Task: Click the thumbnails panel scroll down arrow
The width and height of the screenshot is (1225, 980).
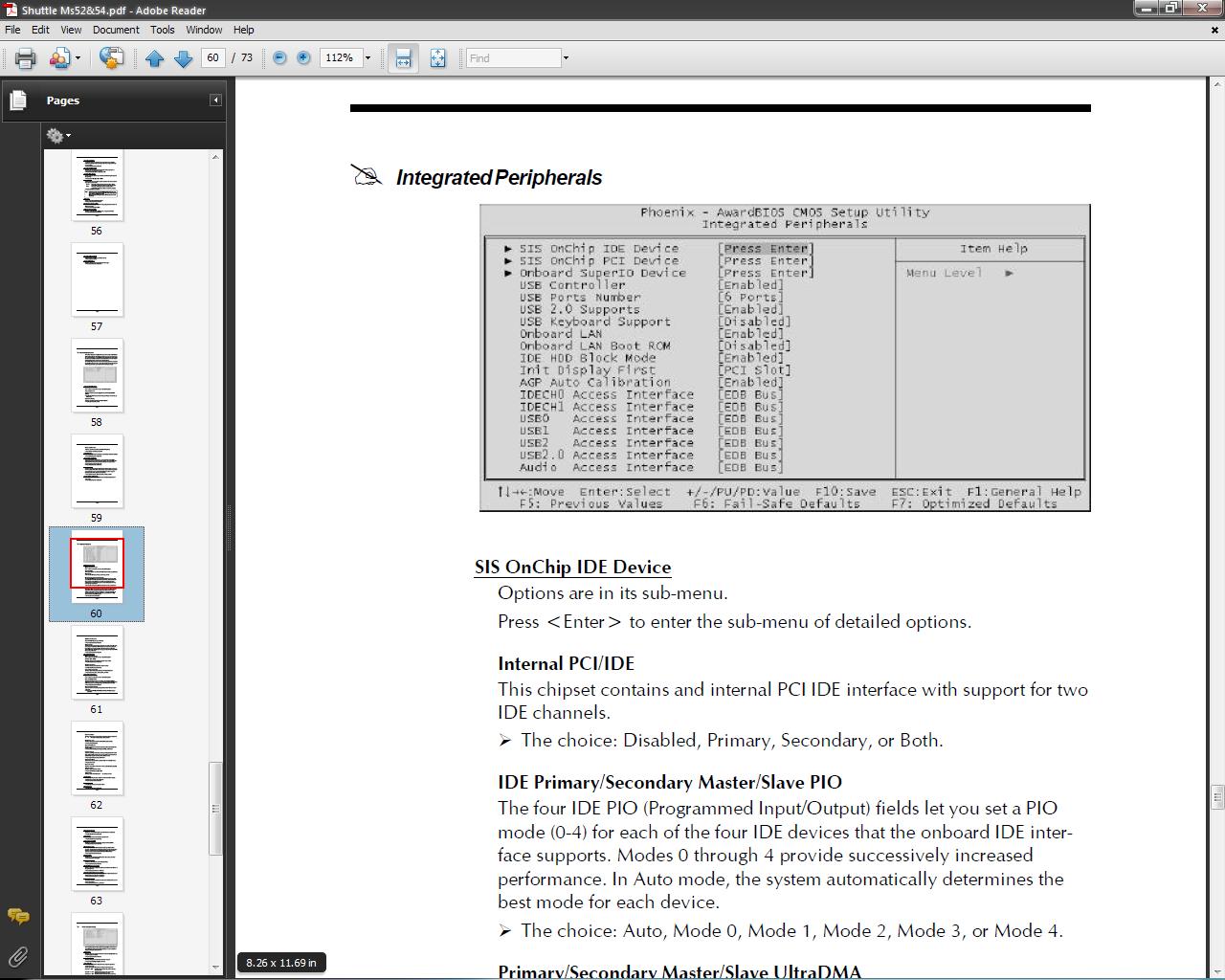Action: (x=215, y=968)
